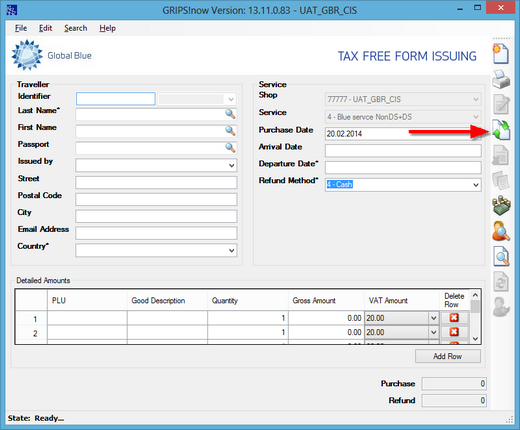Click the magnifier in the First Name field
The width and height of the screenshot is (520, 430).
tap(230, 131)
